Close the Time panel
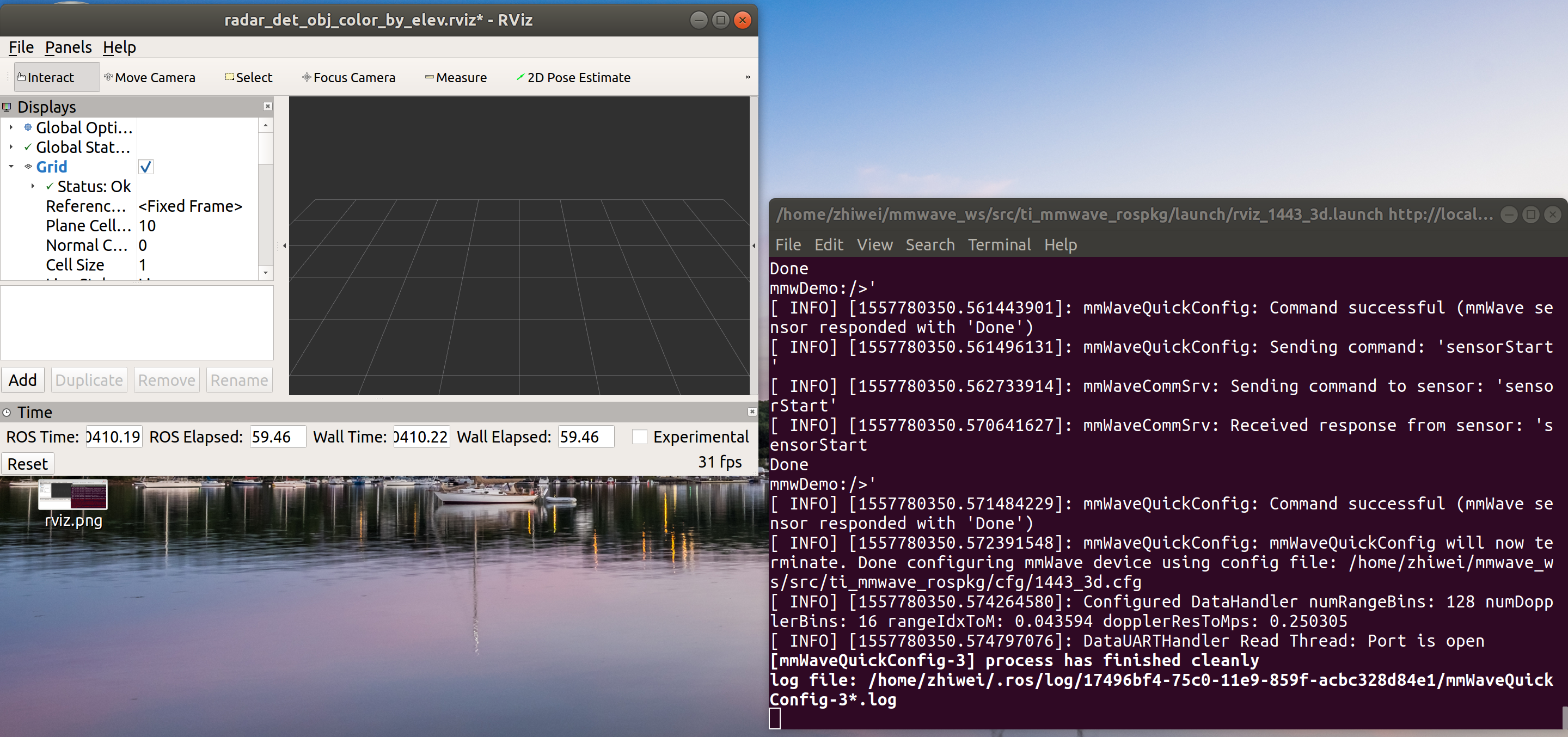Image resolution: width=1568 pixels, height=737 pixels. [752, 412]
